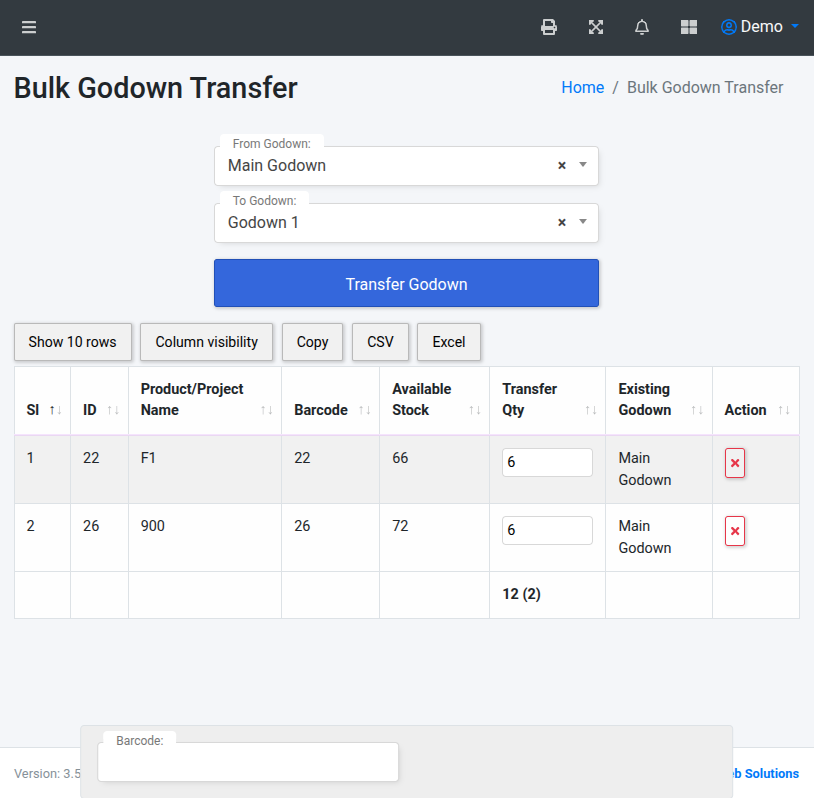
Task: Navigate to Home via the breadcrumb link
Action: [x=583, y=87]
